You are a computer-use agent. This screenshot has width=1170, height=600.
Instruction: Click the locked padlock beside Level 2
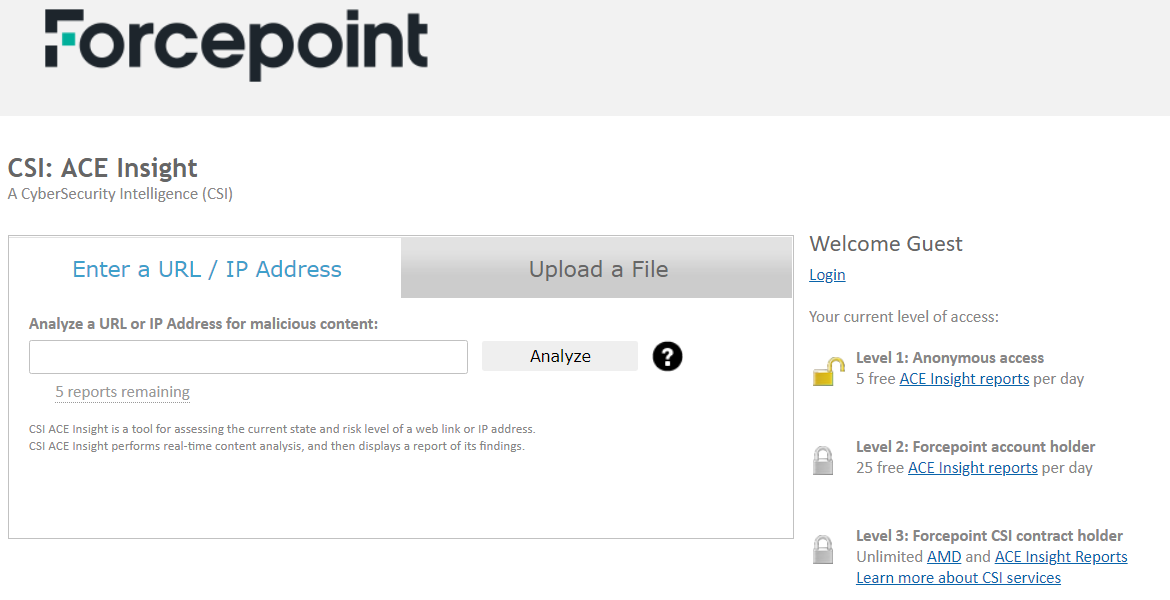[823, 460]
